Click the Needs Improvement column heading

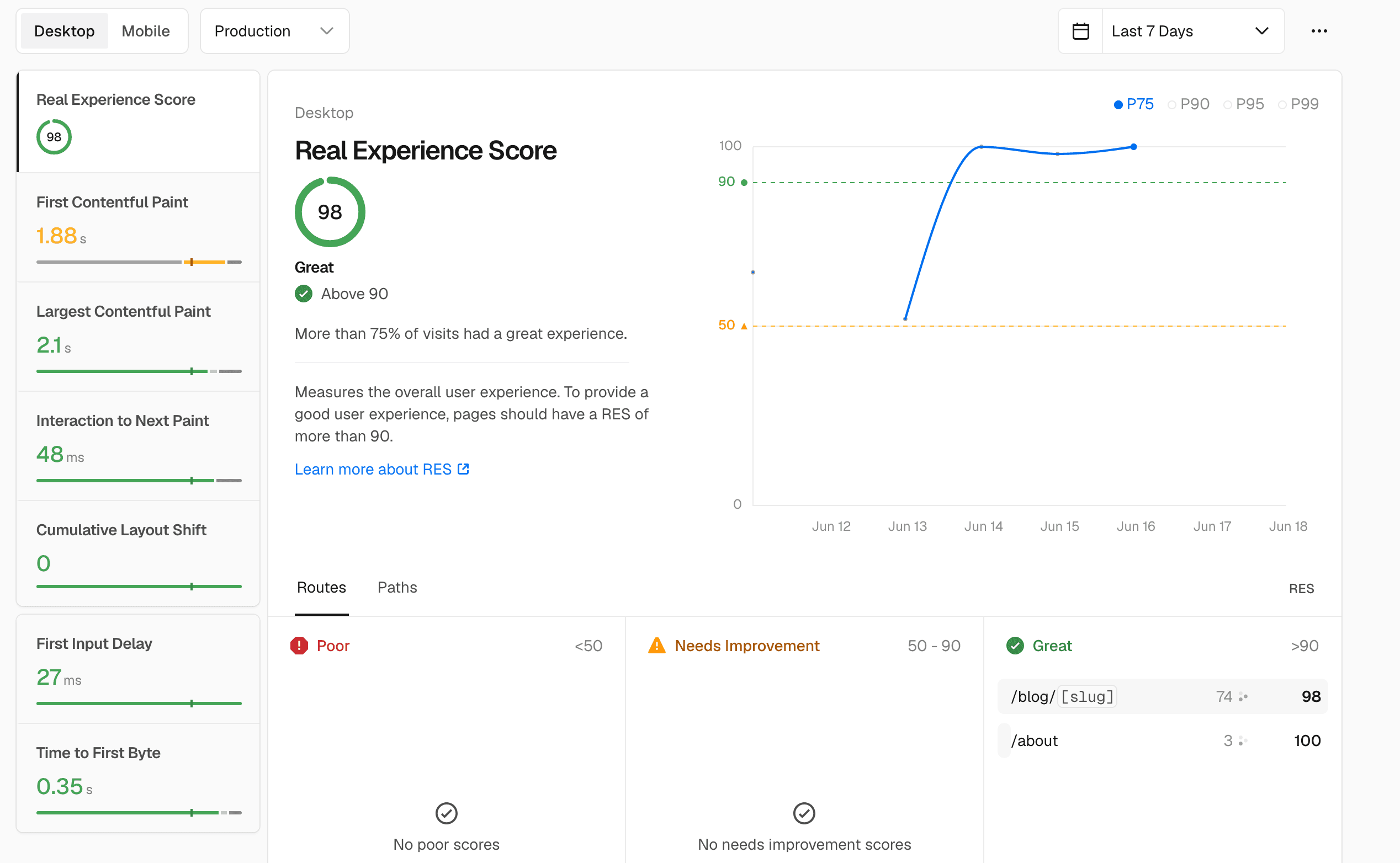(x=747, y=646)
